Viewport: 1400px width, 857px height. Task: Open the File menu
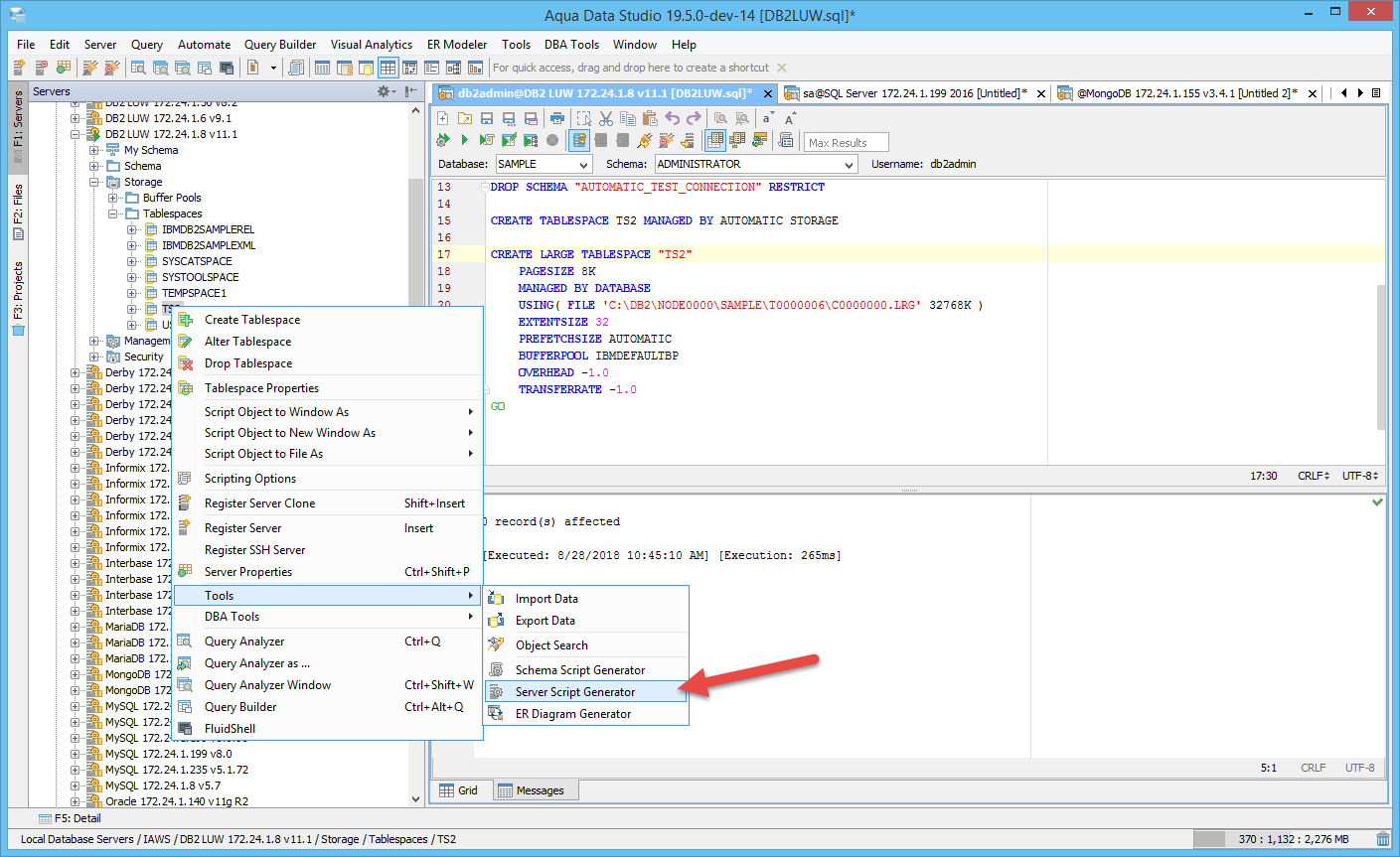tap(26, 44)
